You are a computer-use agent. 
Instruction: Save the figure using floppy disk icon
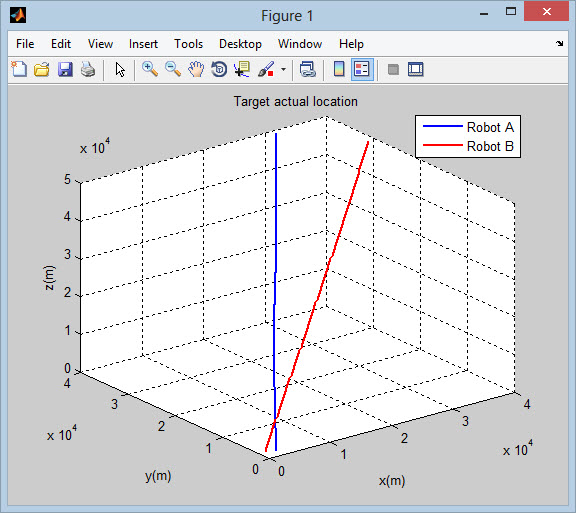pos(65,69)
